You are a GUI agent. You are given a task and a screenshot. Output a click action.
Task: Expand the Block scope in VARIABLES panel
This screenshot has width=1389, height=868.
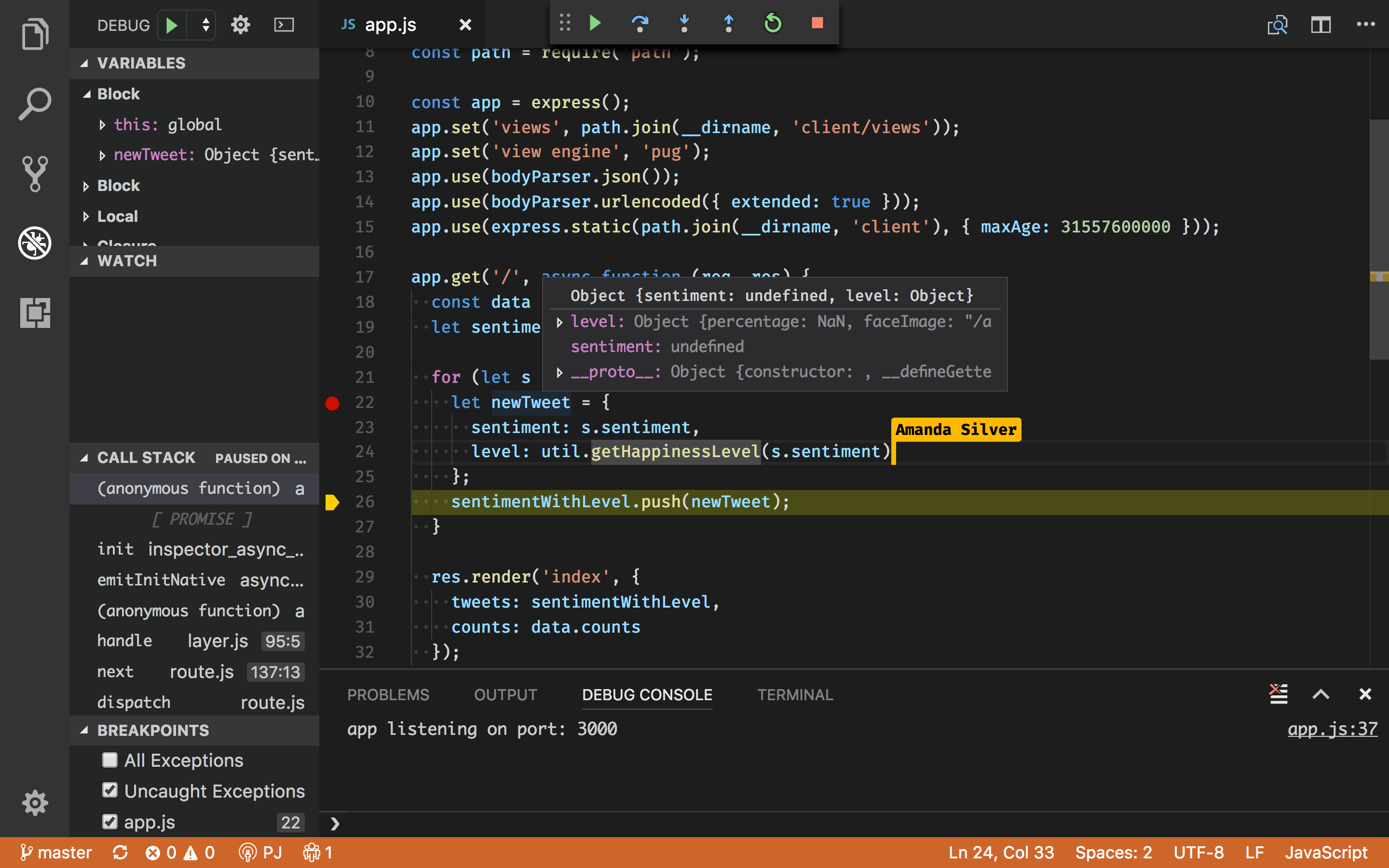[x=87, y=185]
